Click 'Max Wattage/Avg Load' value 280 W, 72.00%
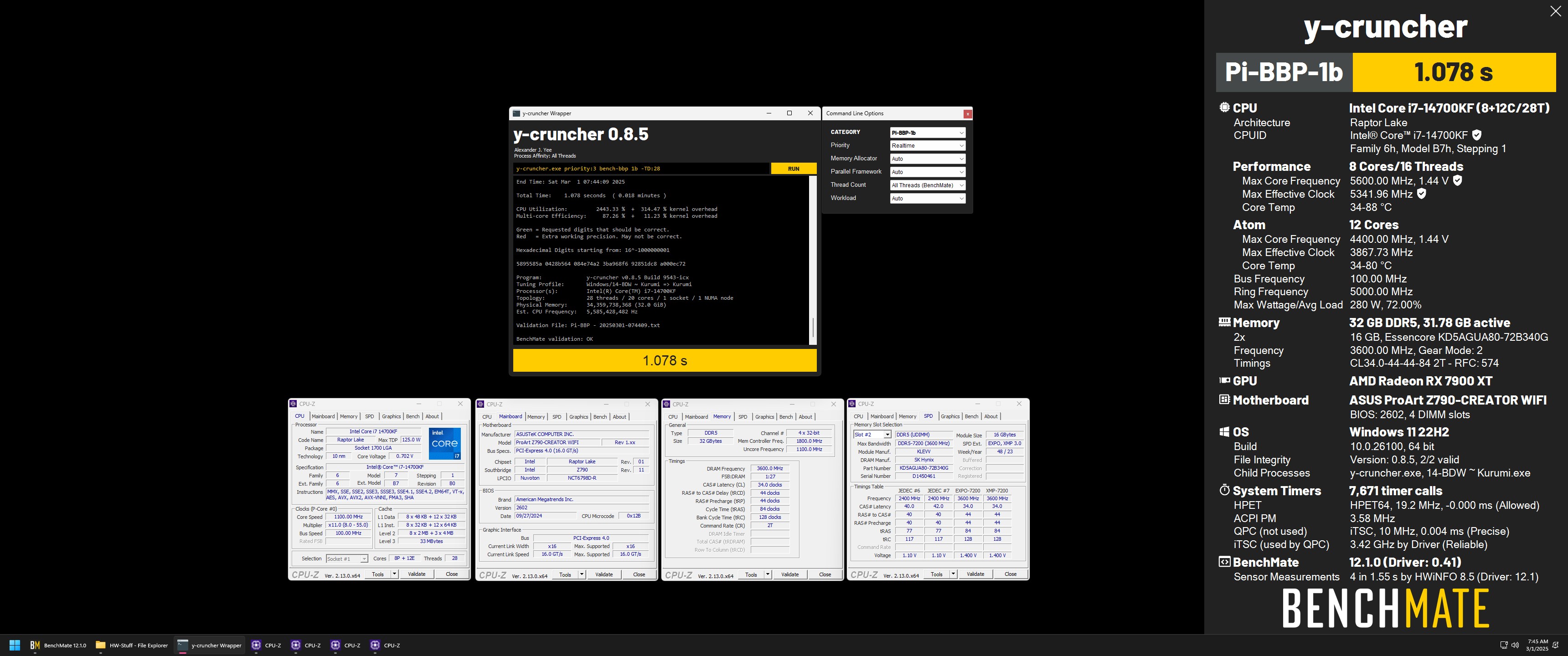The image size is (1568, 656). (x=1385, y=305)
